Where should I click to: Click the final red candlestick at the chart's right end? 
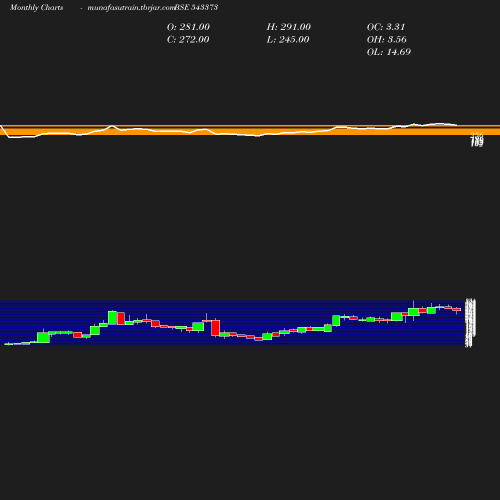point(457,310)
